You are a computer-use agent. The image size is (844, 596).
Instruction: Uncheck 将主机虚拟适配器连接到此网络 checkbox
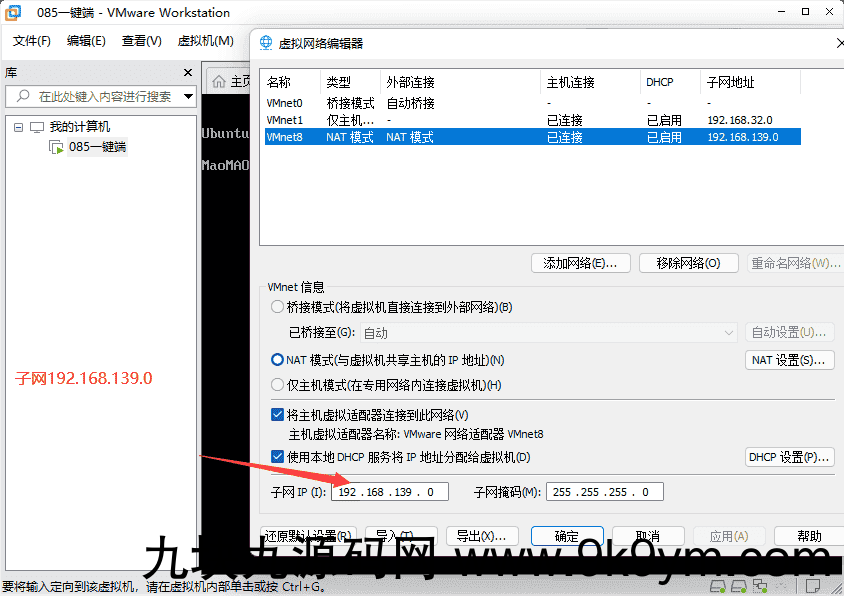278,415
